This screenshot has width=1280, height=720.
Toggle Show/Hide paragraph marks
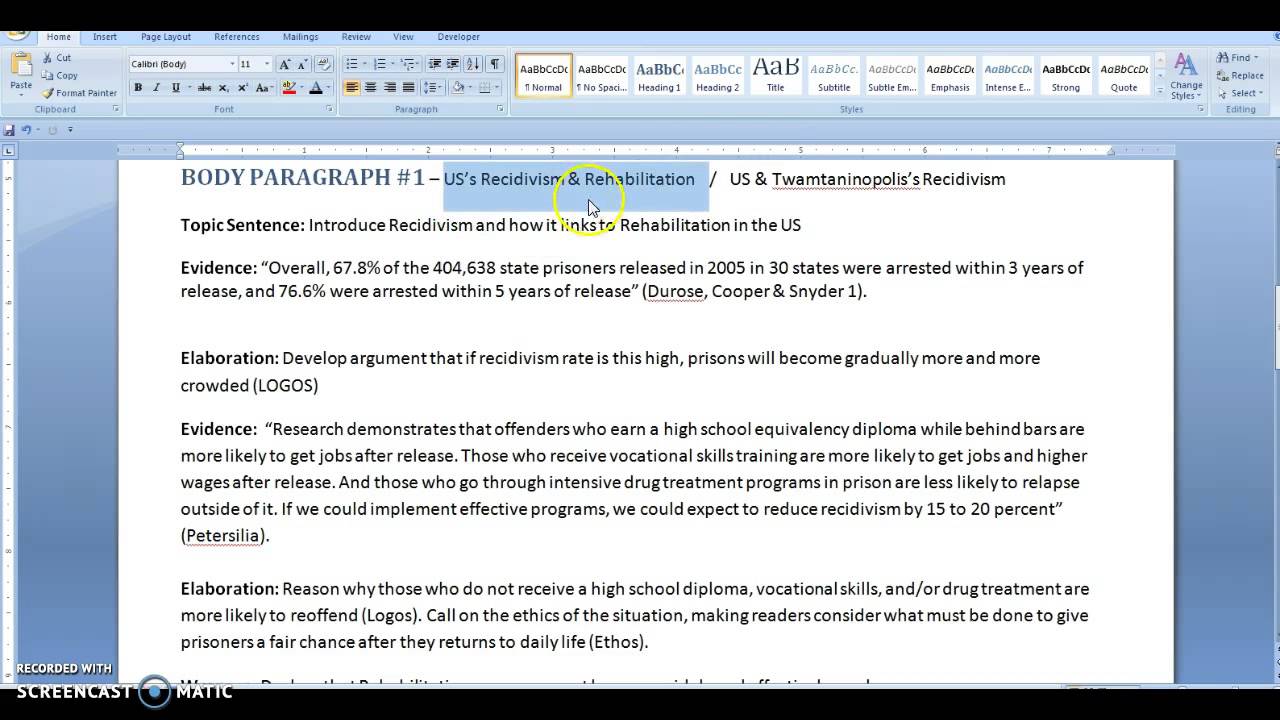[495, 64]
